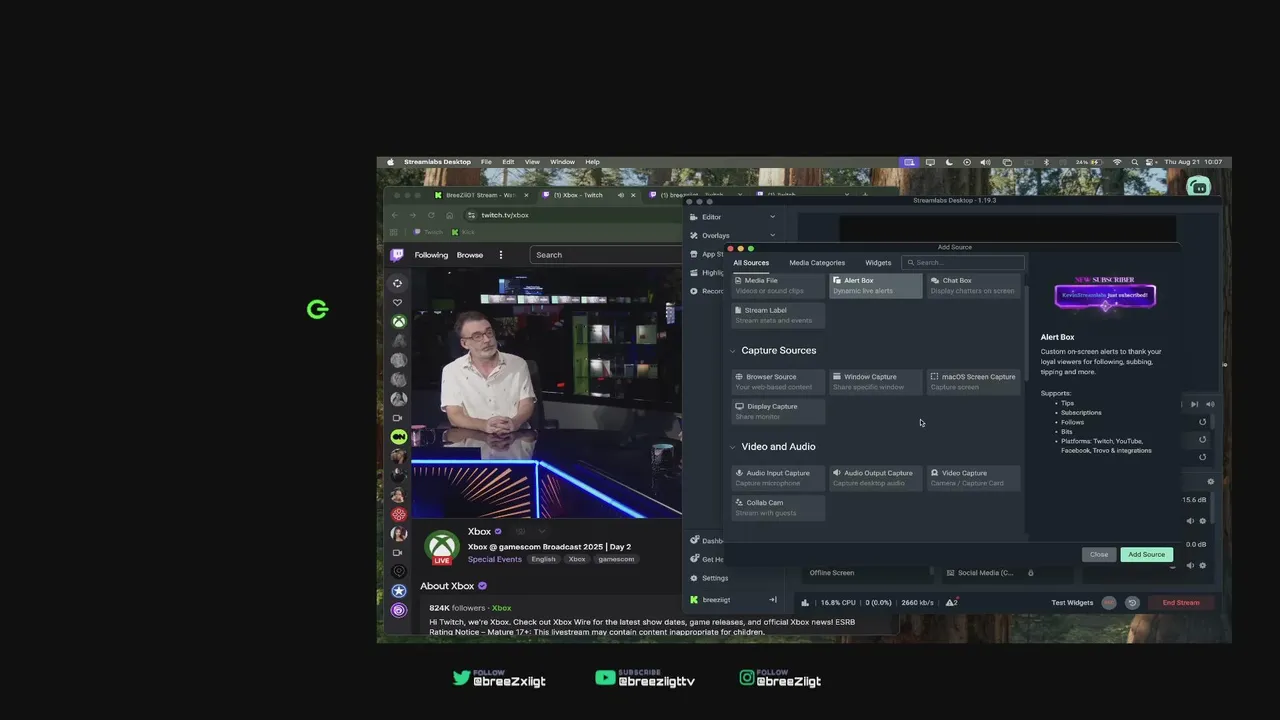Click the replay buffer icon beside REC
This screenshot has width=1280, height=720.
coord(1132,603)
